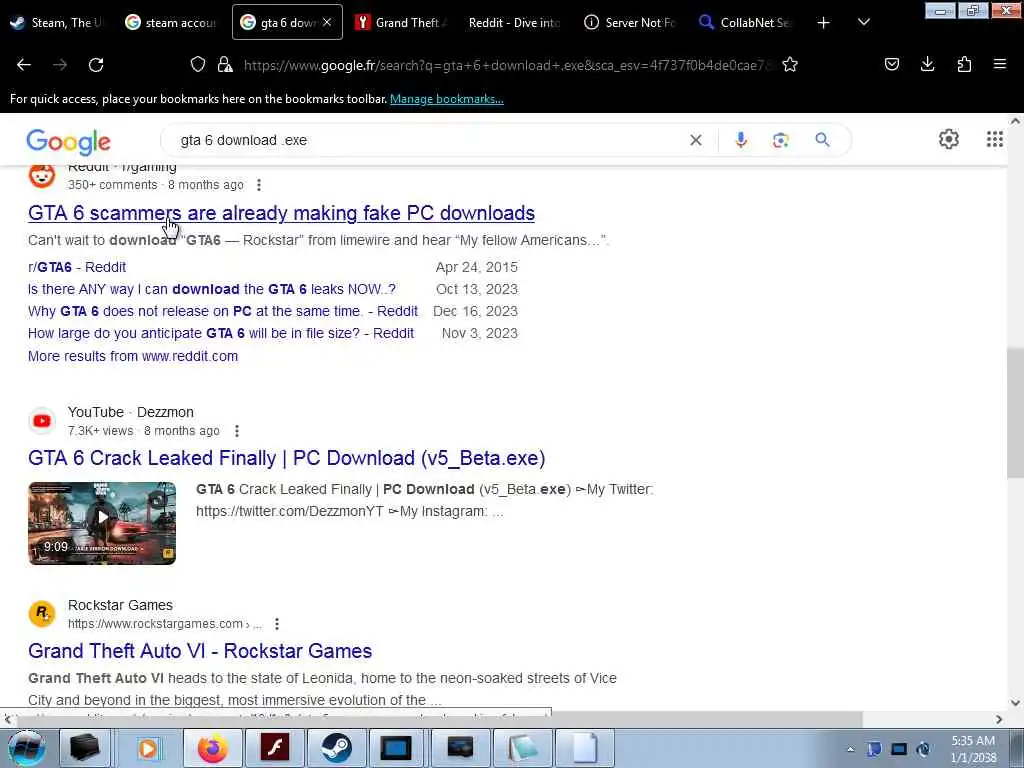Click the Google logo

point(69,142)
